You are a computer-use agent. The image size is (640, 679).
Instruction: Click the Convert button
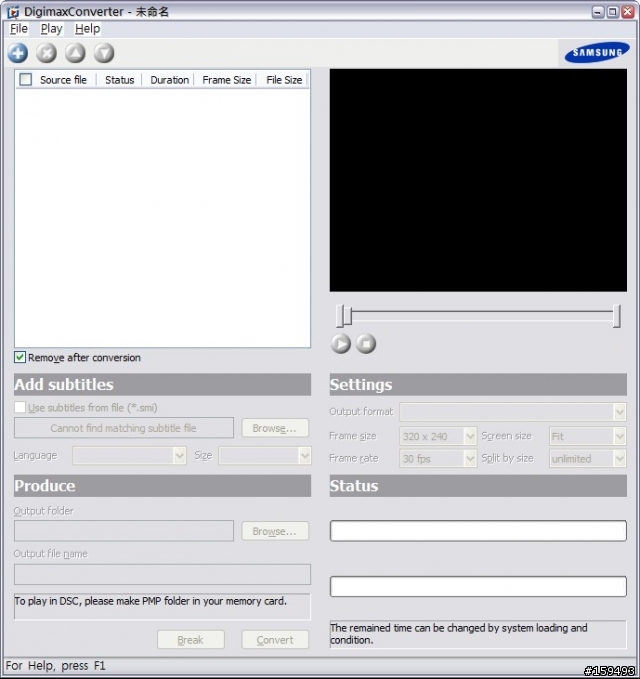click(x=275, y=640)
